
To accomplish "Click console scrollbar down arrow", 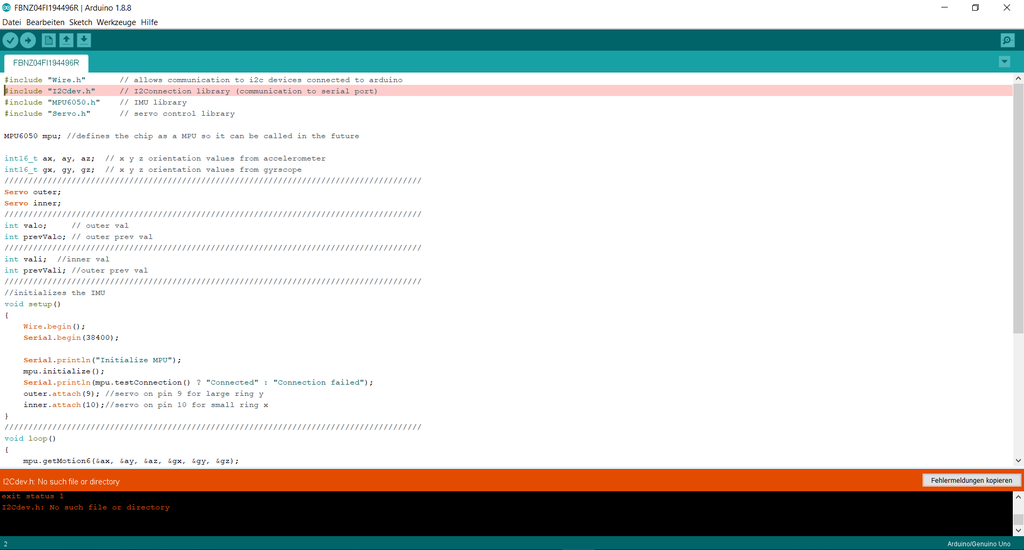I will tap(1018, 530).
